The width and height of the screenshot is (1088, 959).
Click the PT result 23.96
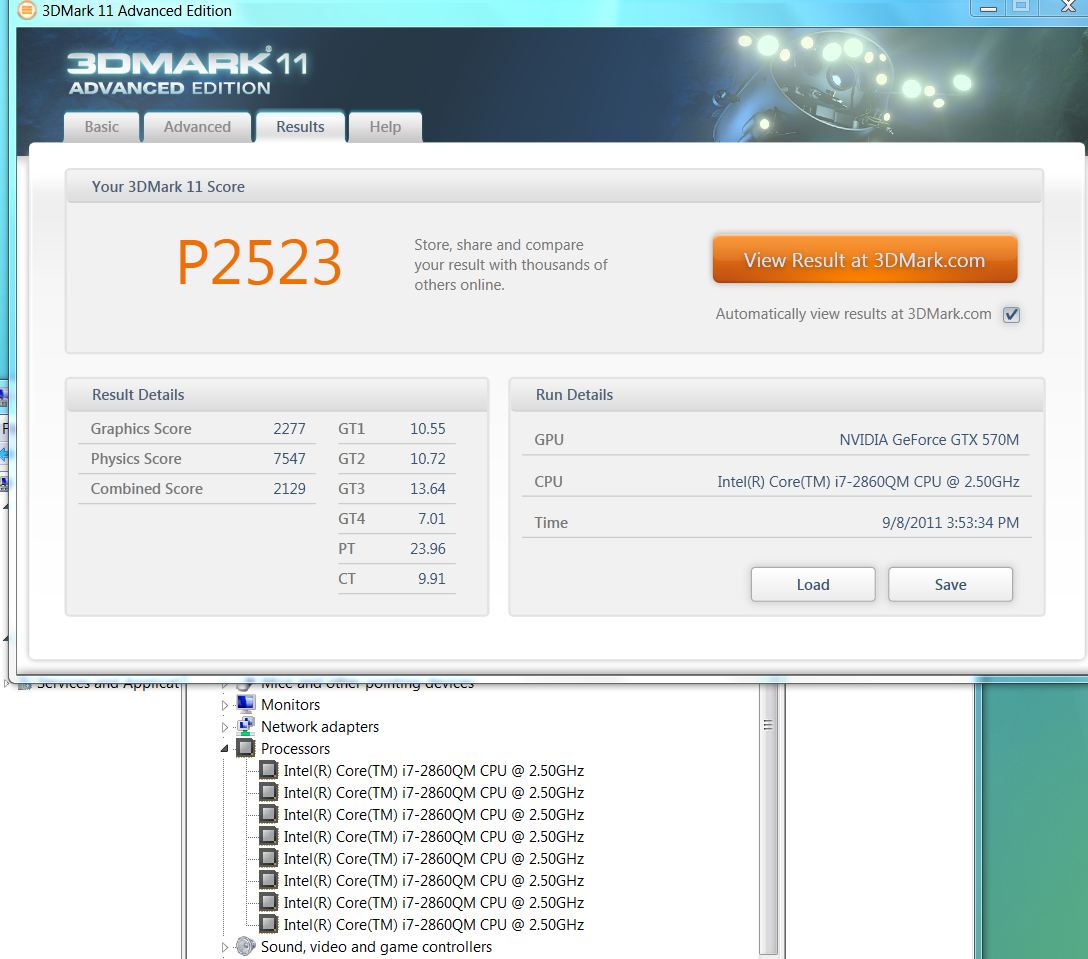(x=427, y=548)
